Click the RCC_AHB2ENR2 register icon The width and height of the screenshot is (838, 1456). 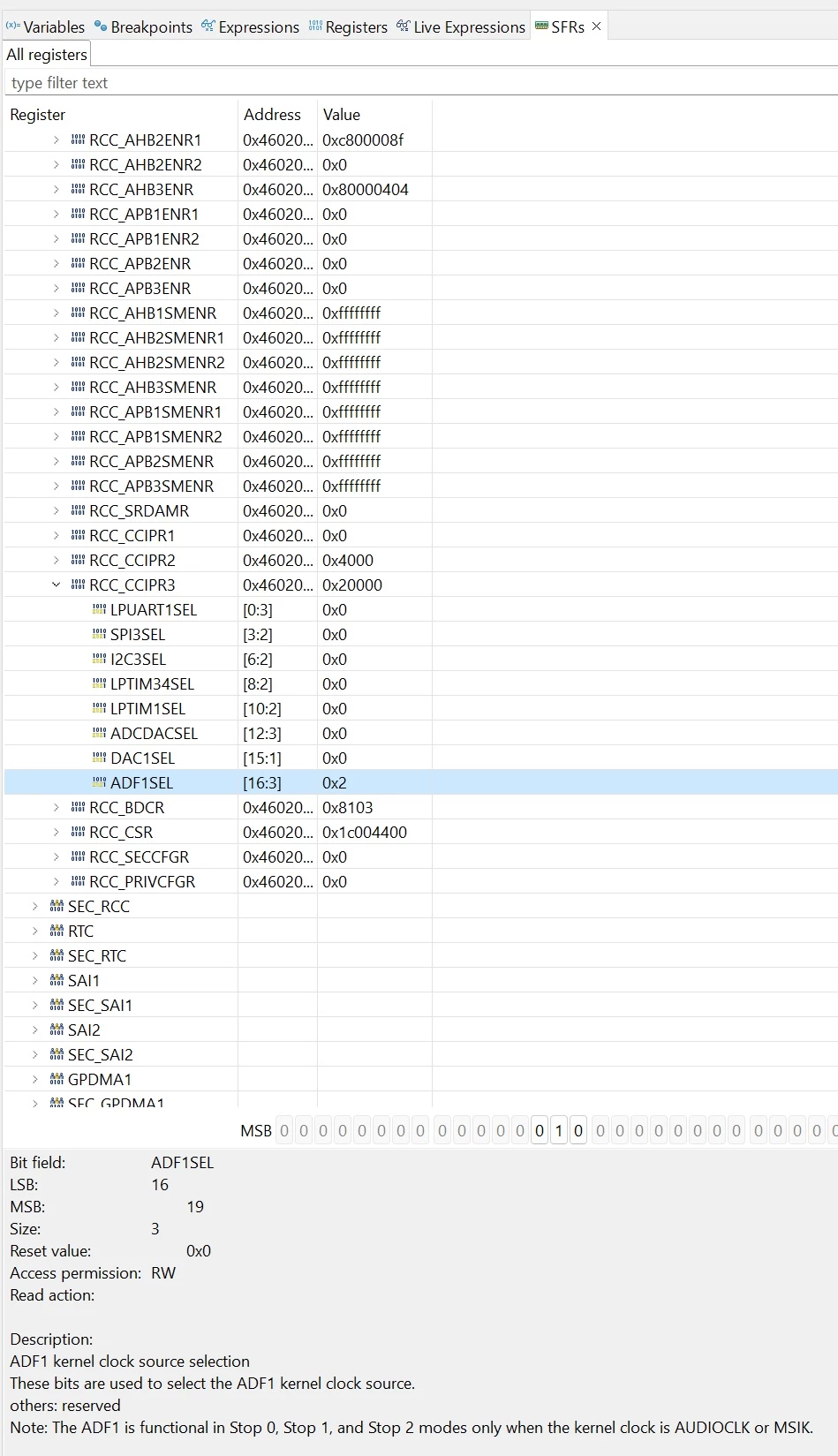click(78, 164)
